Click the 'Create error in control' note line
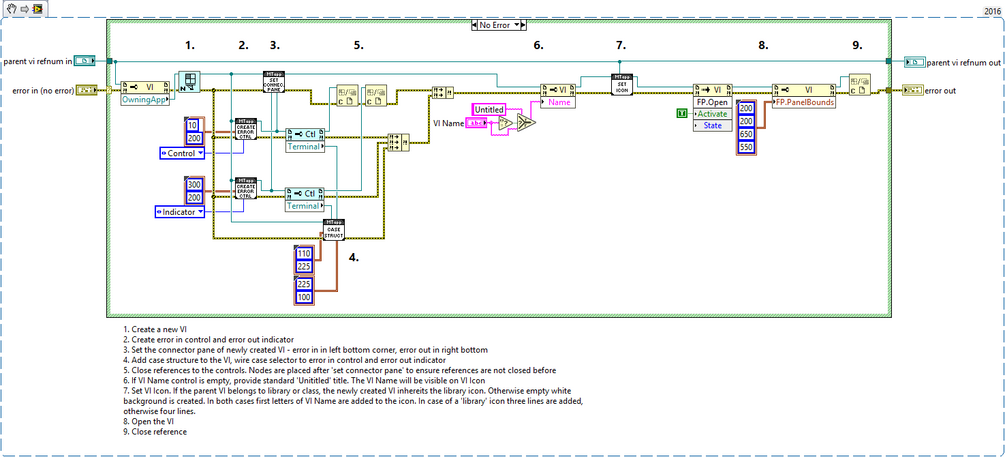The height and width of the screenshot is (457, 1005). (x=209, y=339)
